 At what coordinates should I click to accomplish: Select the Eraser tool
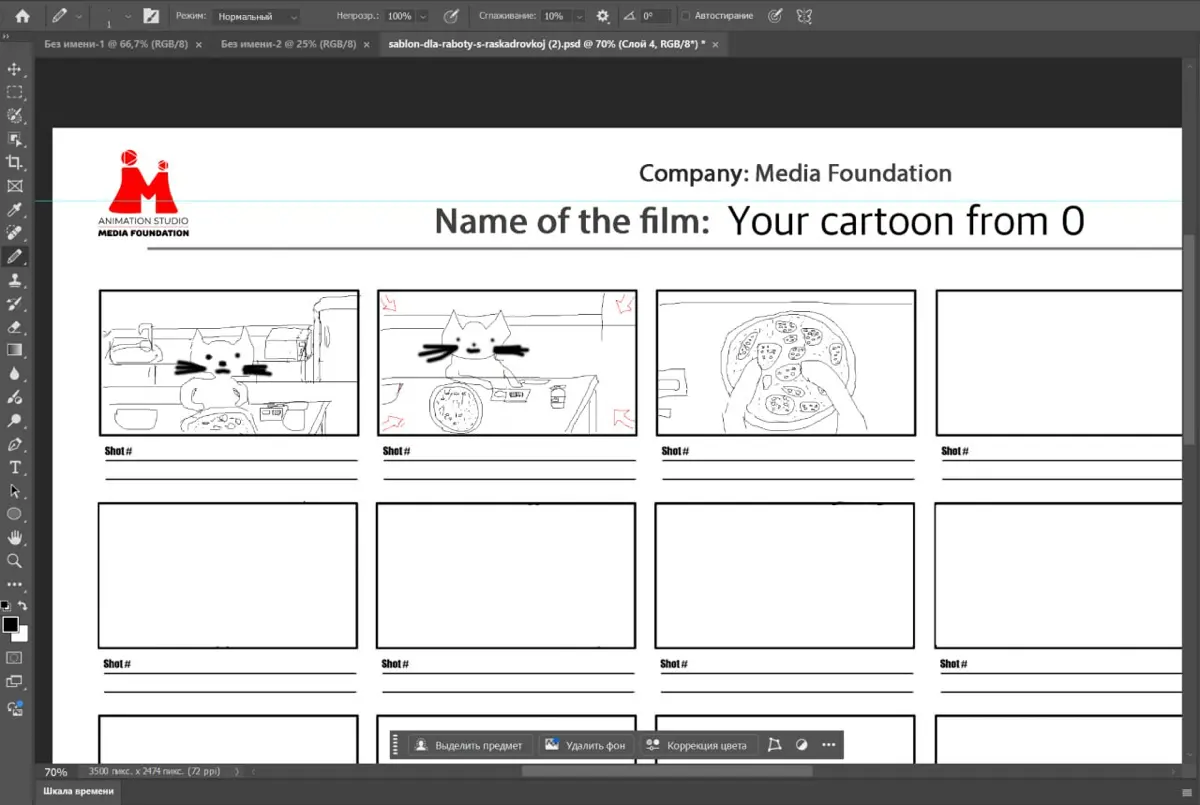(x=15, y=326)
